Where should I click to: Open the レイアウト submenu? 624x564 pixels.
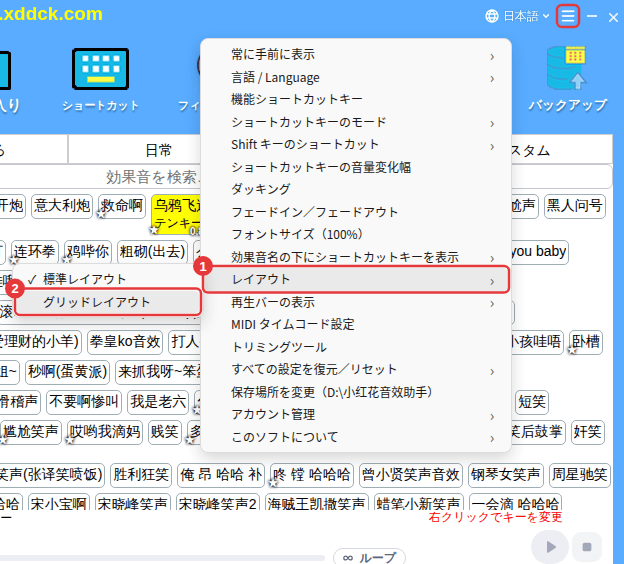[x=356, y=279]
